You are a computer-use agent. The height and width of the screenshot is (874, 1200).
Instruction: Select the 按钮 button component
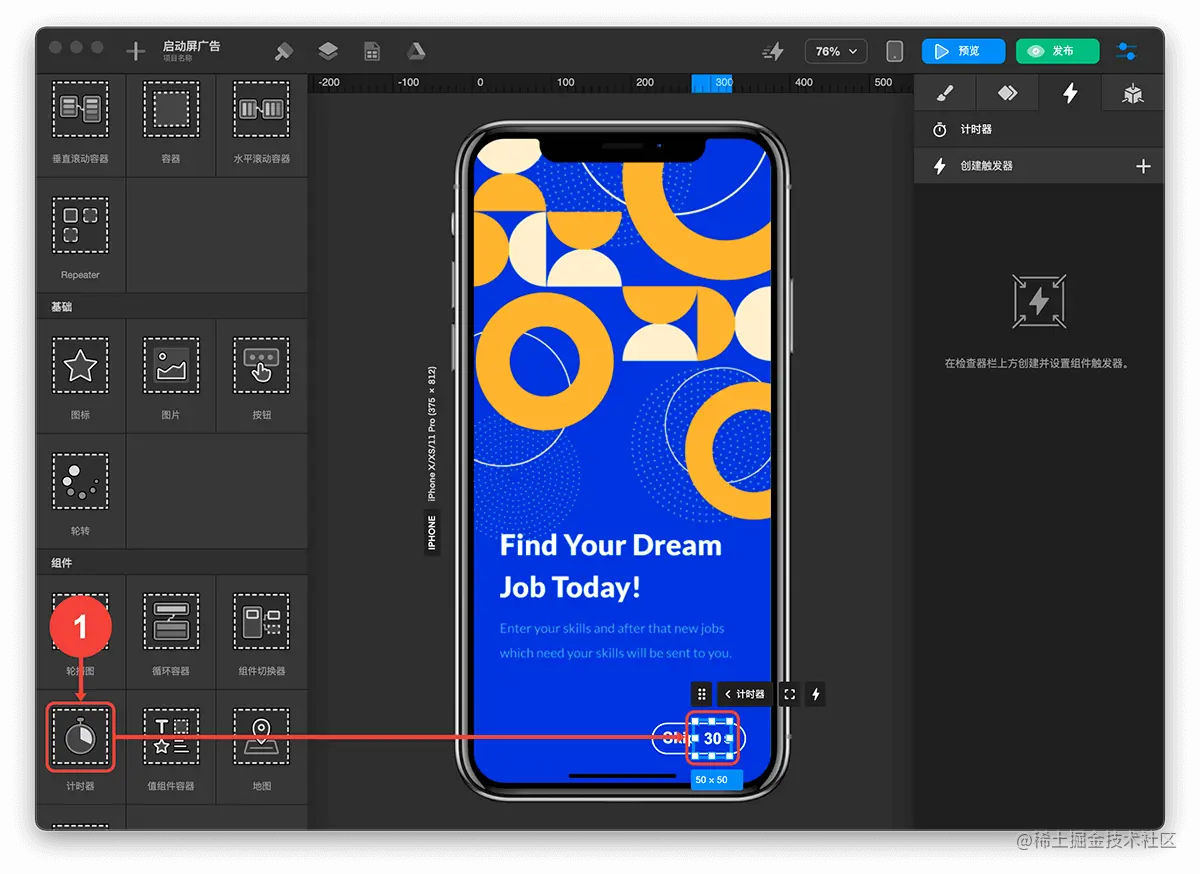[x=261, y=376]
